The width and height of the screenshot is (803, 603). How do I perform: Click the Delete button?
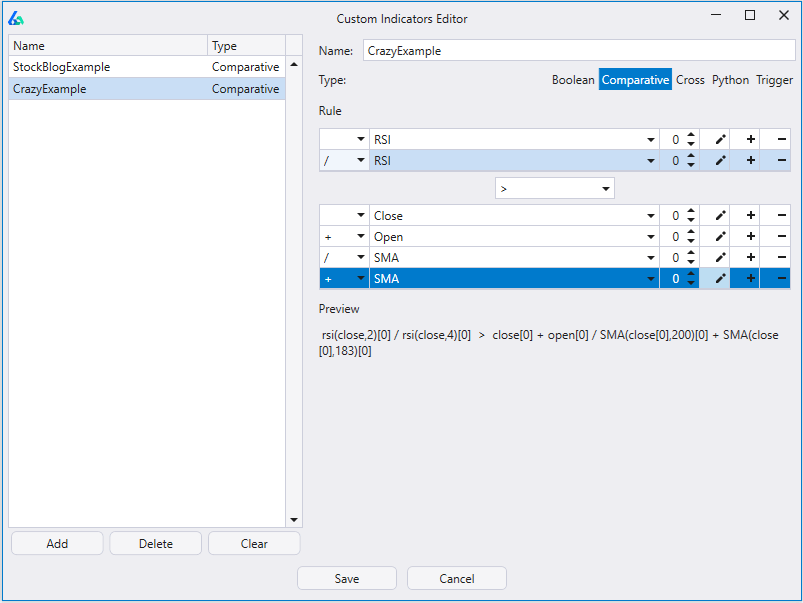tap(155, 544)
